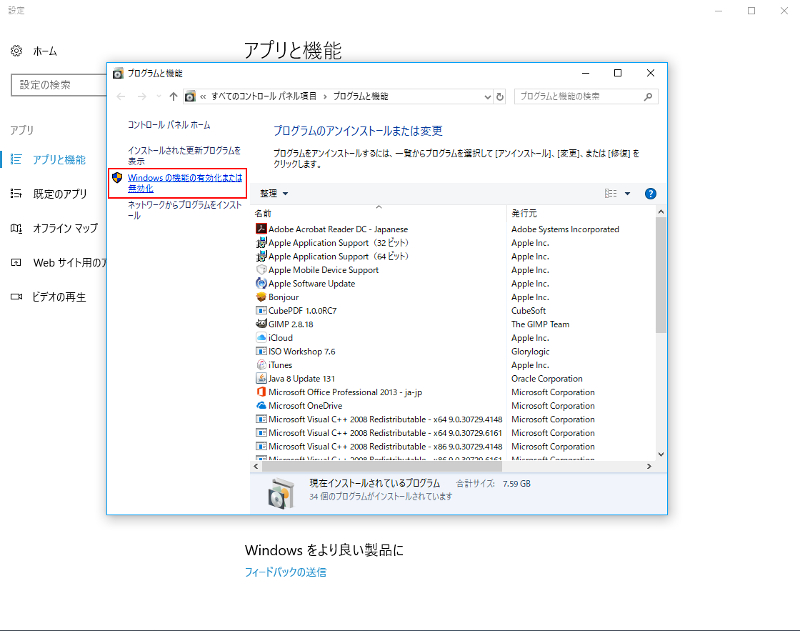Click the Apple Mobile Device Support shield icon

tap(261, 269)
